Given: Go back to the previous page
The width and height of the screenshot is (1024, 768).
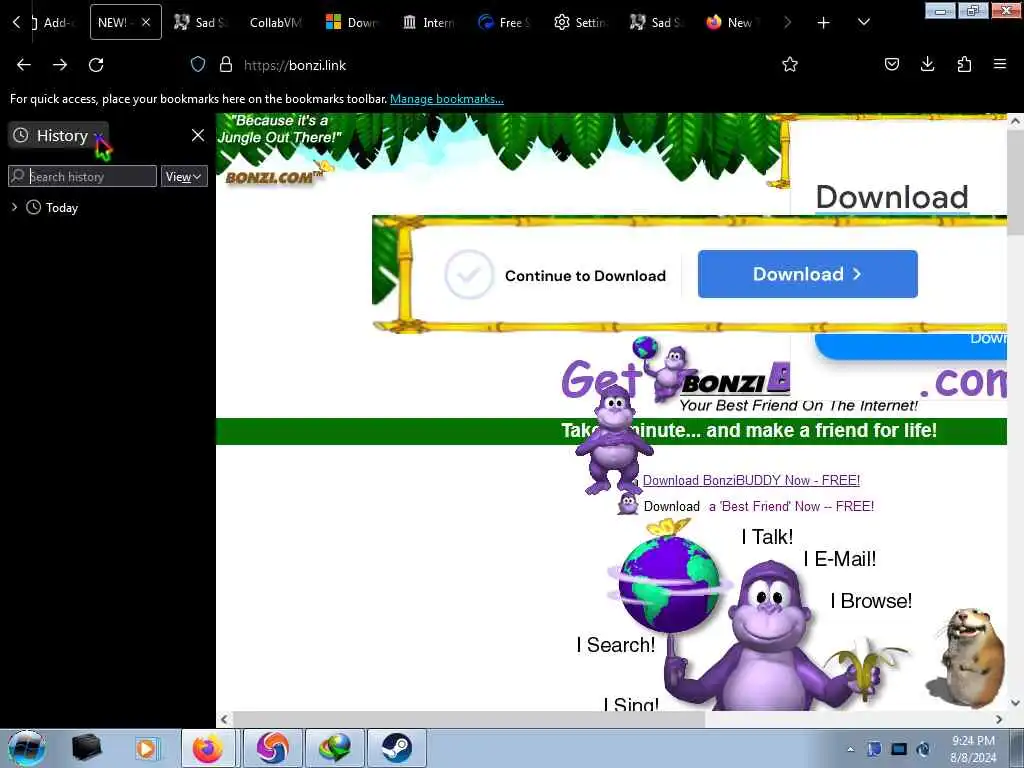Looking at the screenshot, I should [x=24, y=65].
